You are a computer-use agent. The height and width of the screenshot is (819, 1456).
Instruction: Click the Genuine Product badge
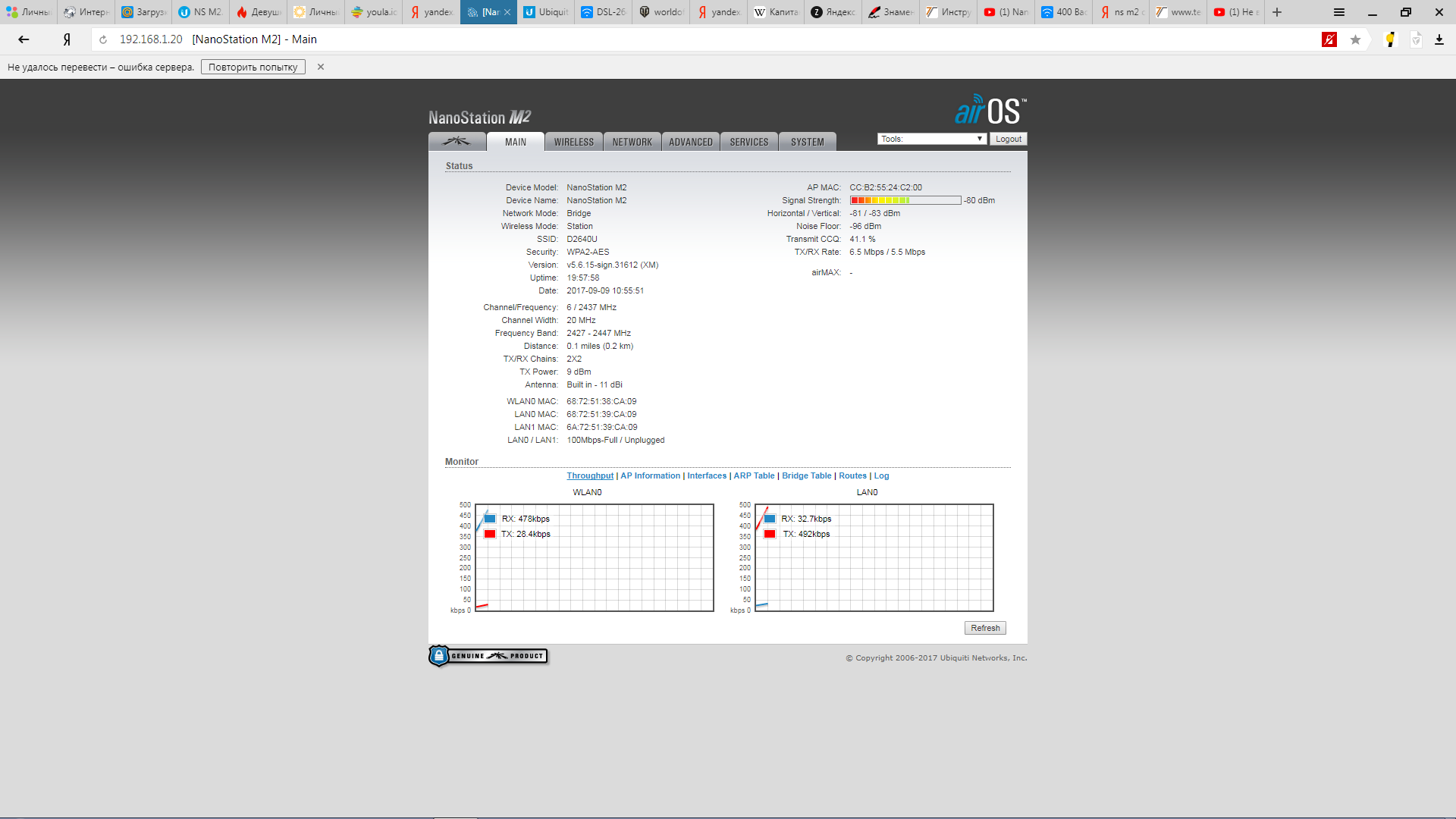(x=488, y=656)
